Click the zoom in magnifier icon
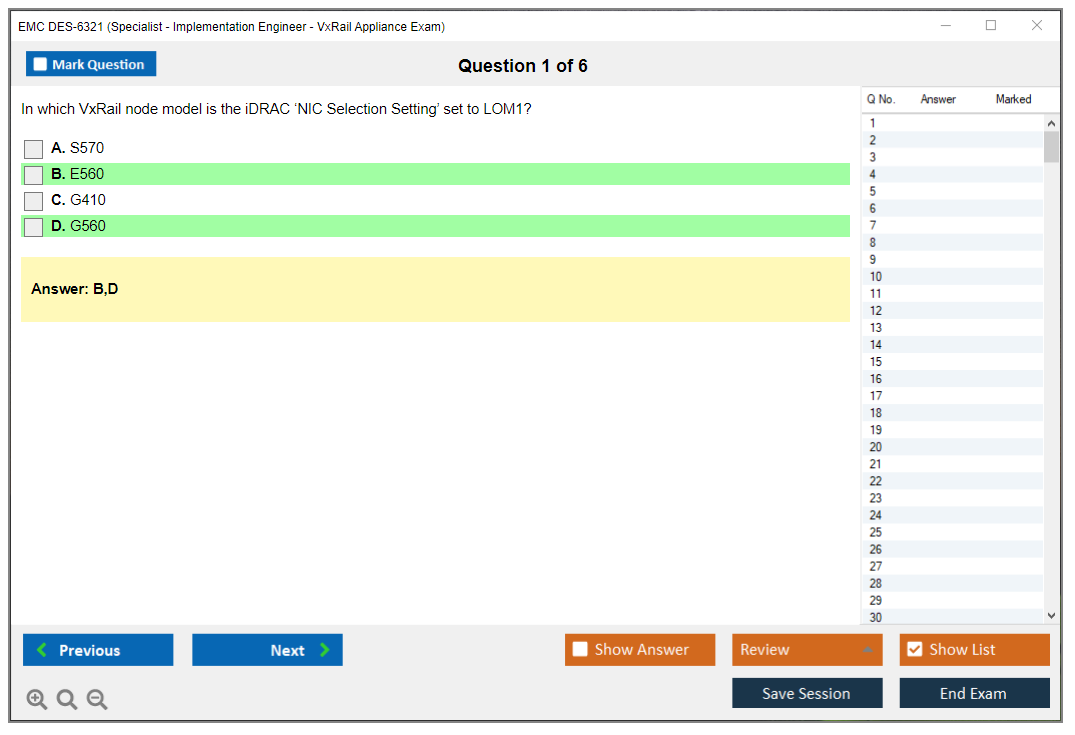Image resolution: width=1075 pixels, height=735 pixels. tap(37, 700)
